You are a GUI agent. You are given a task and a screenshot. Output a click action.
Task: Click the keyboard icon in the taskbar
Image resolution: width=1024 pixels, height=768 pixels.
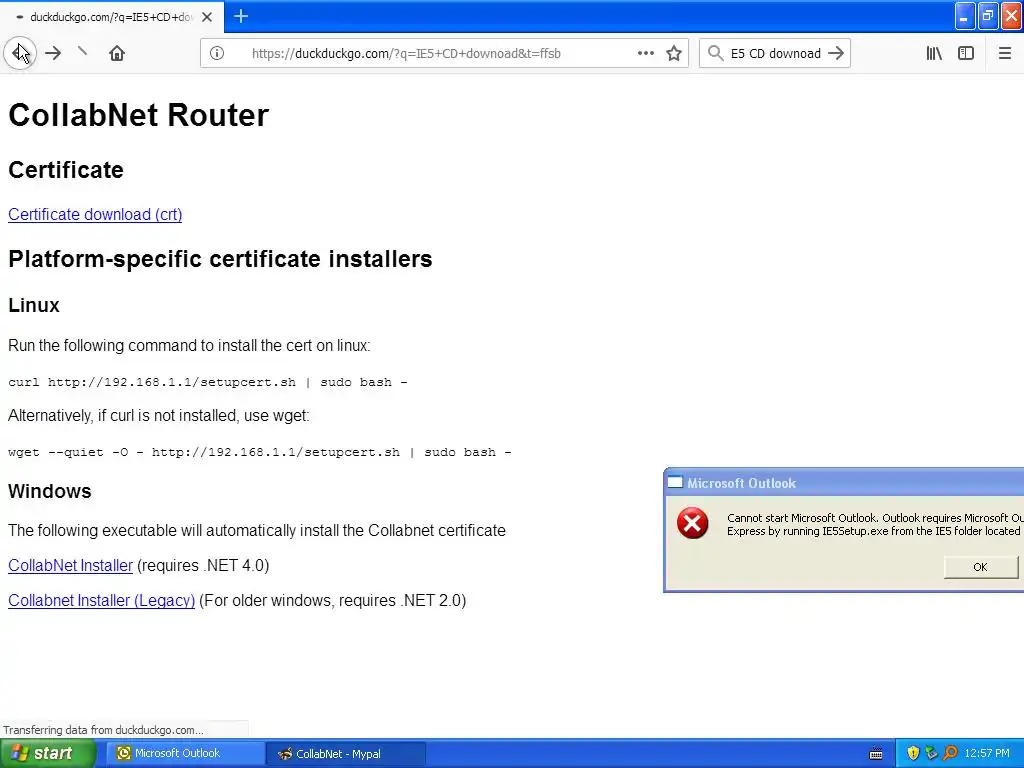tap(876, 754)
